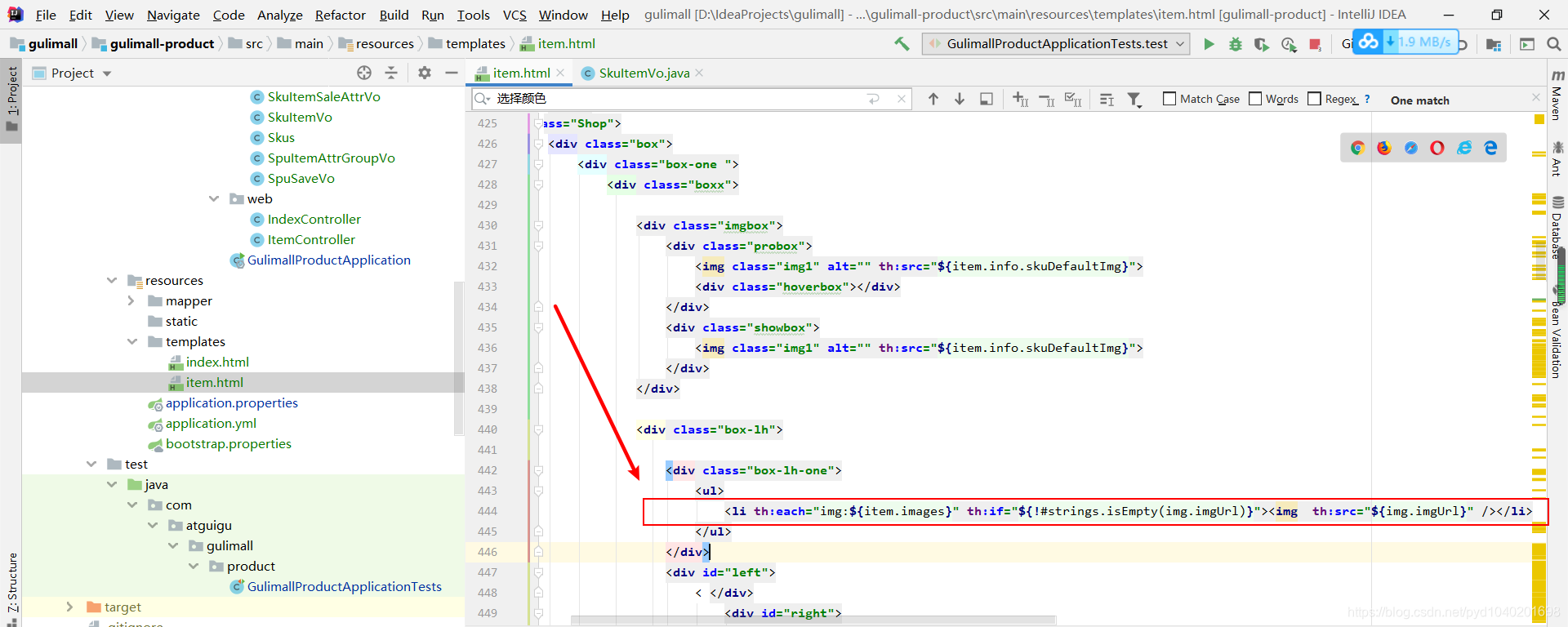The width and height of the screenshot is (1568, 627).
Task: Open Search Everywhere magnifier
Action: click(x=1553, y=44)
